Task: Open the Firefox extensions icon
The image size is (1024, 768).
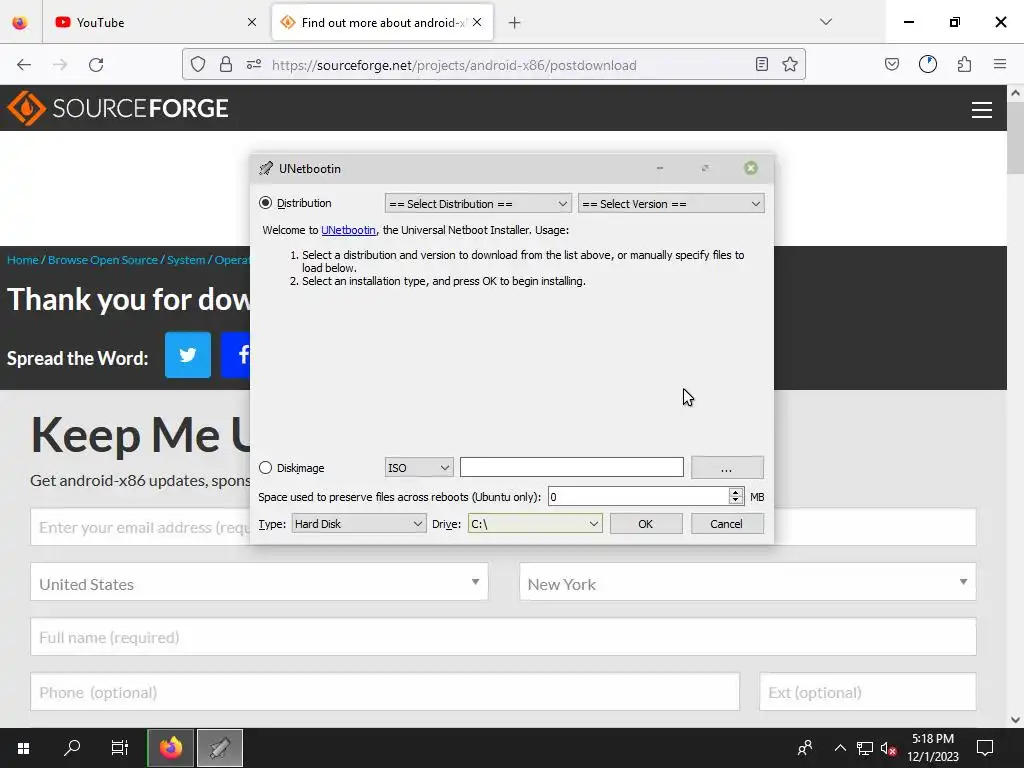Action: (x=964, y=65)
